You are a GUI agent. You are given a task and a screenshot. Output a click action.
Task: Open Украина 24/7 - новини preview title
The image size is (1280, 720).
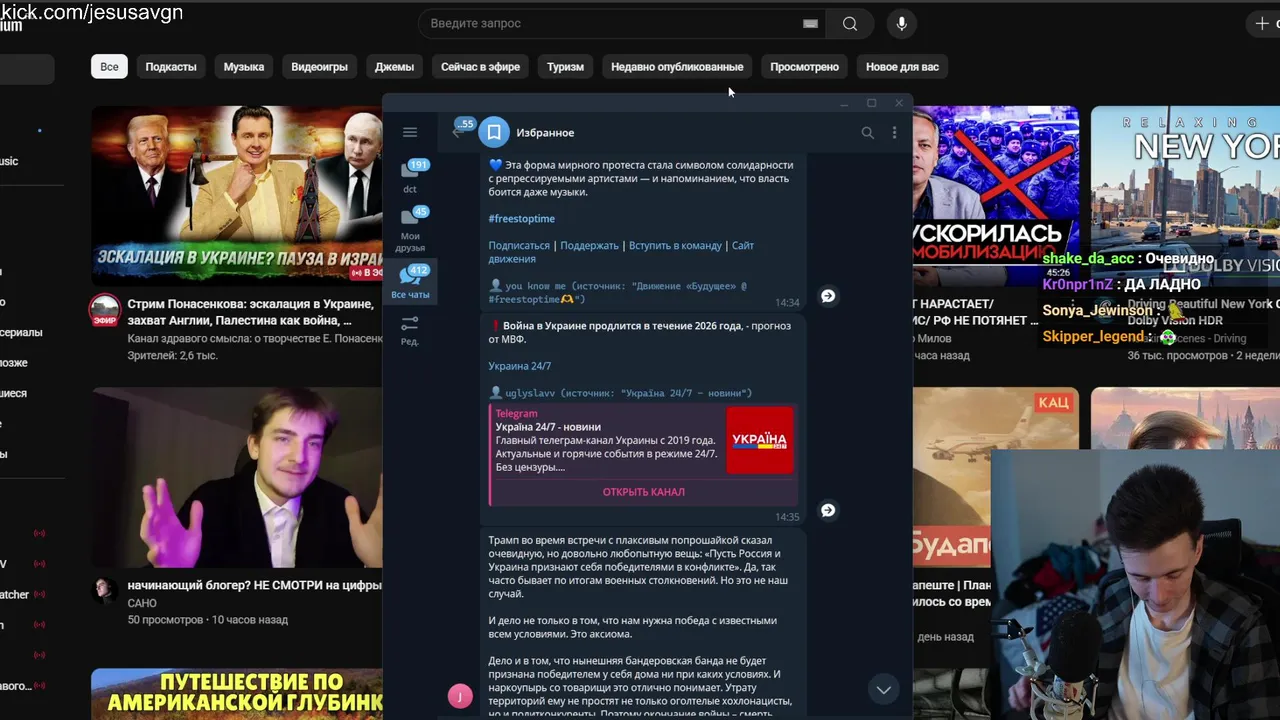coord(548,427)
